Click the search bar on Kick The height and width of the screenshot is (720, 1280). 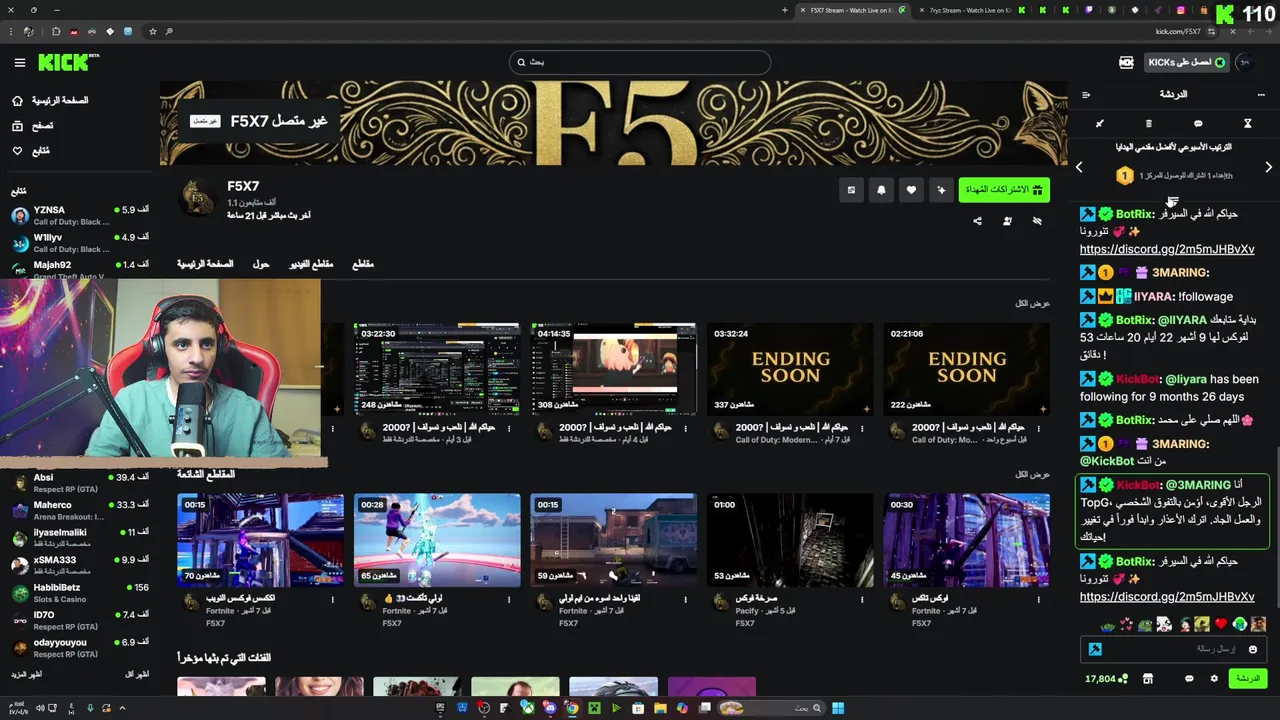[640, 62]
